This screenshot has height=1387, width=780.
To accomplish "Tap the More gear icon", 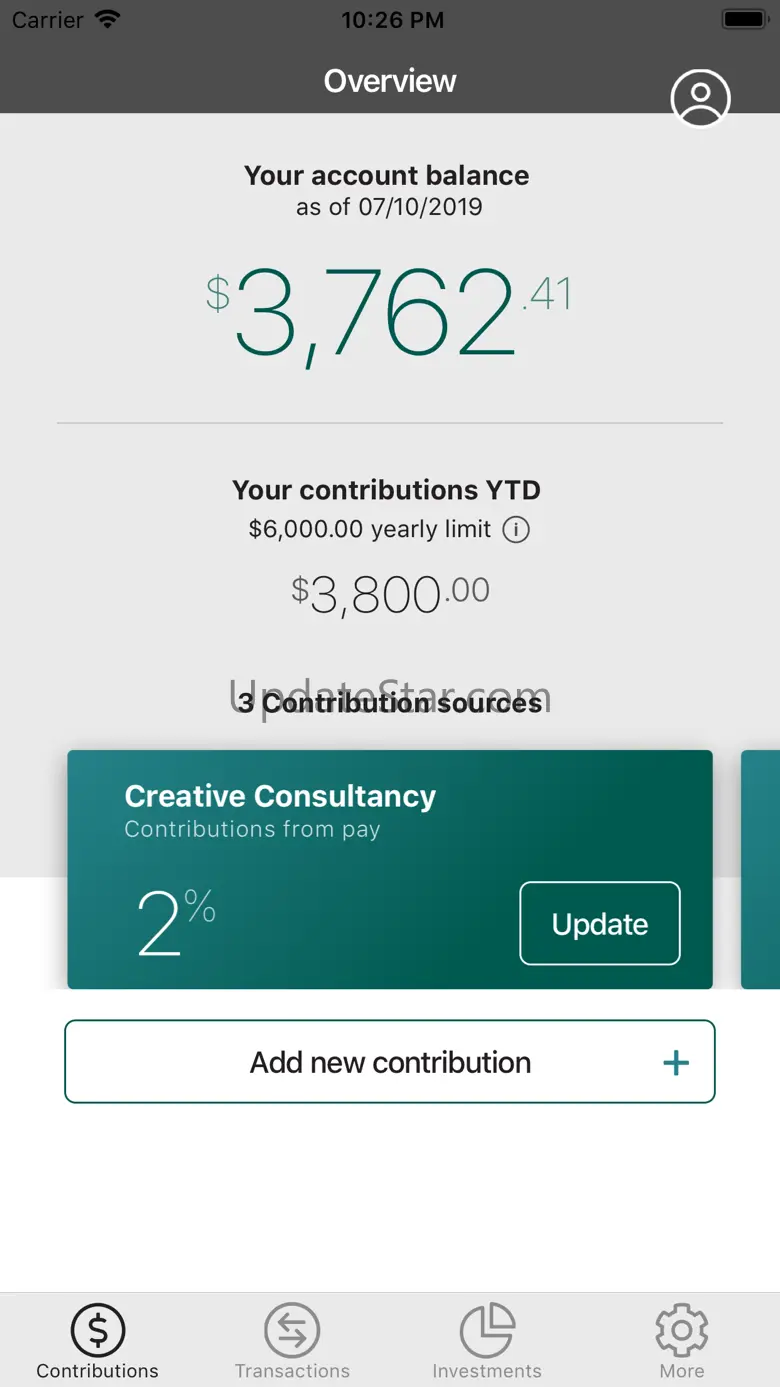I will (x=682, y=1329).
